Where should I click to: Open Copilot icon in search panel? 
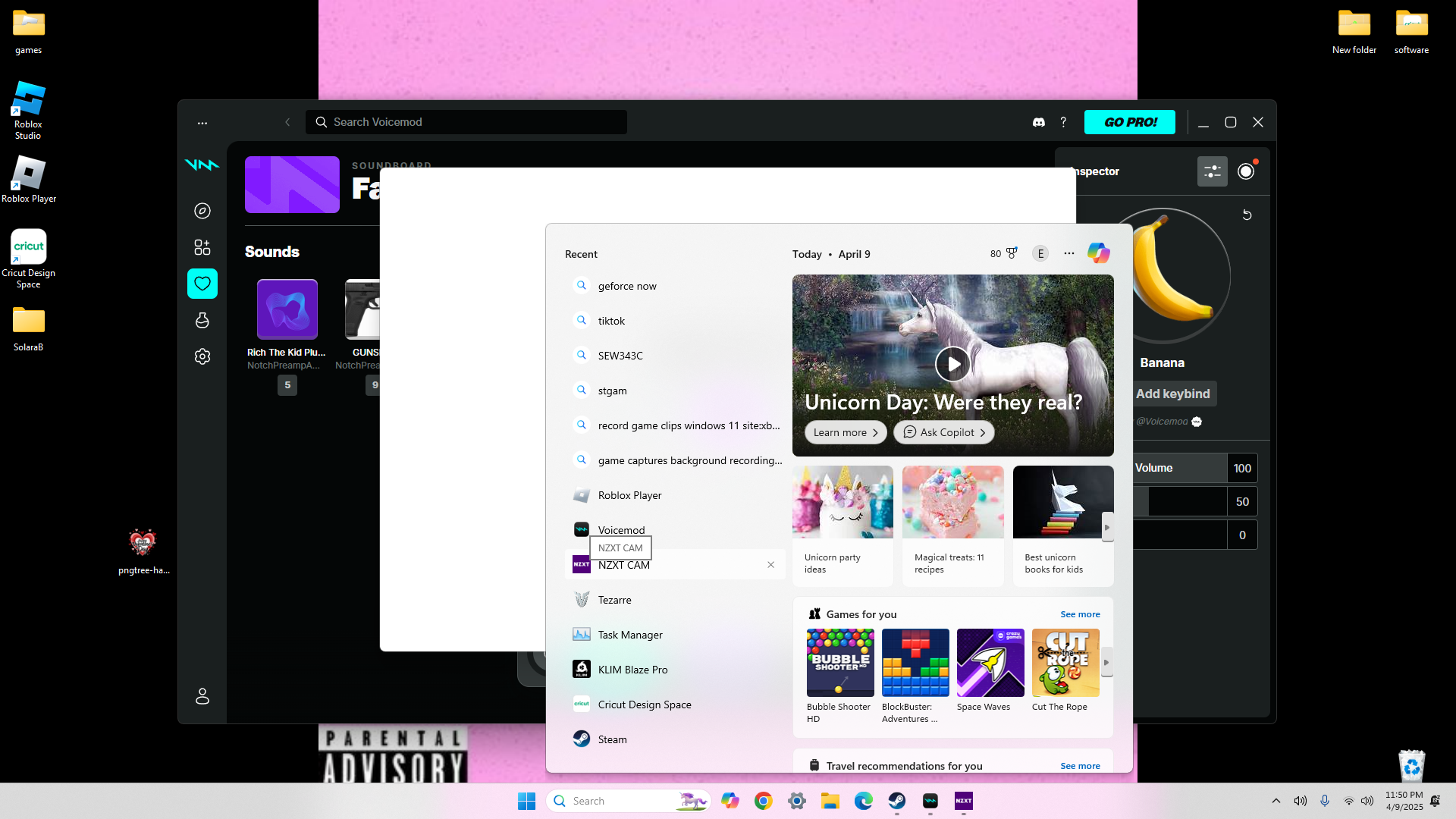coord(1098,253)
